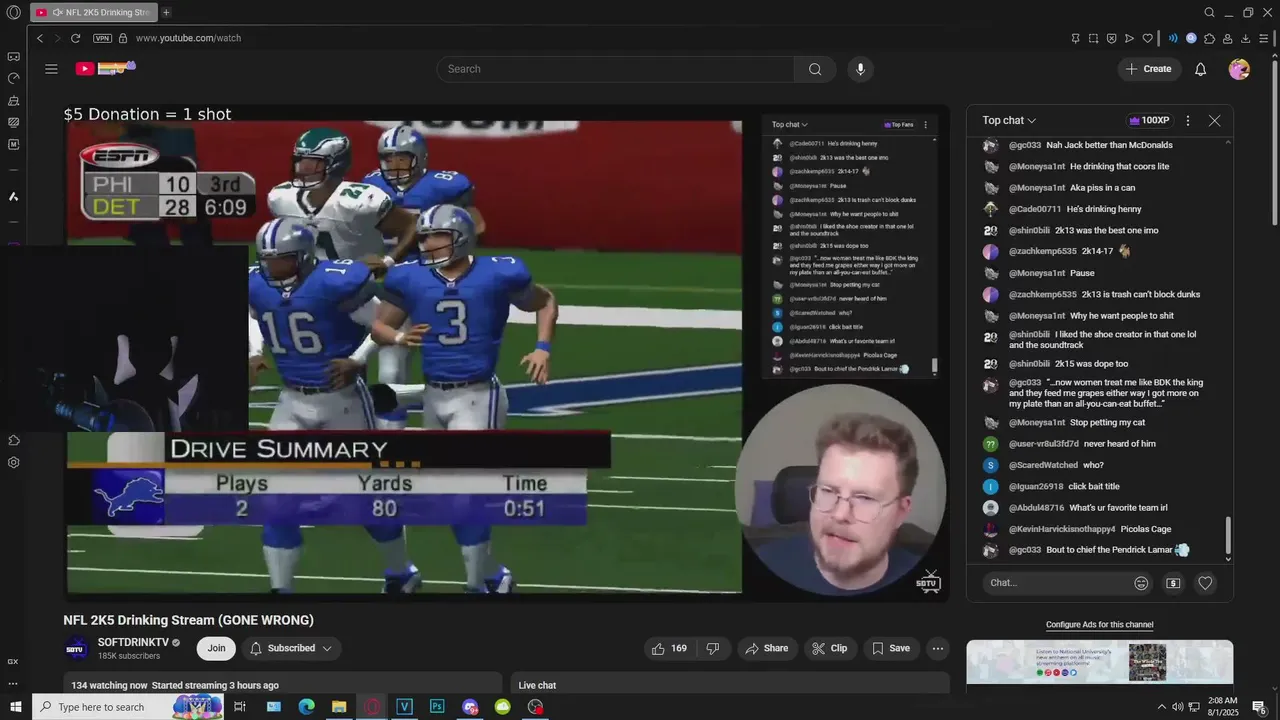
Task: Click the live stream video player
Action: click(506, 351)
